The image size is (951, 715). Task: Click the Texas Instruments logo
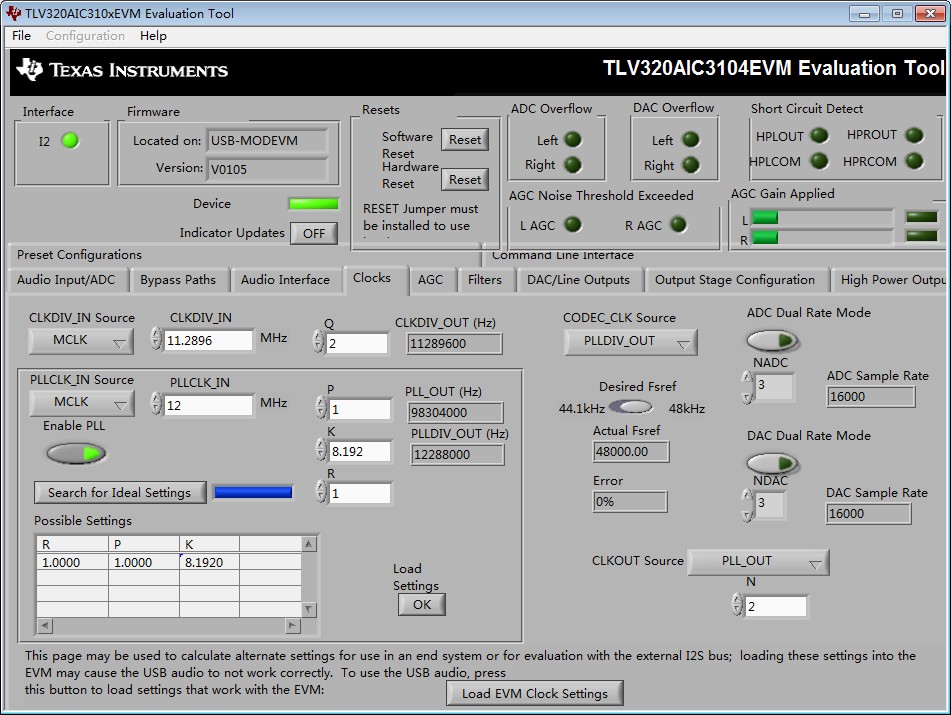click(122, 70)
